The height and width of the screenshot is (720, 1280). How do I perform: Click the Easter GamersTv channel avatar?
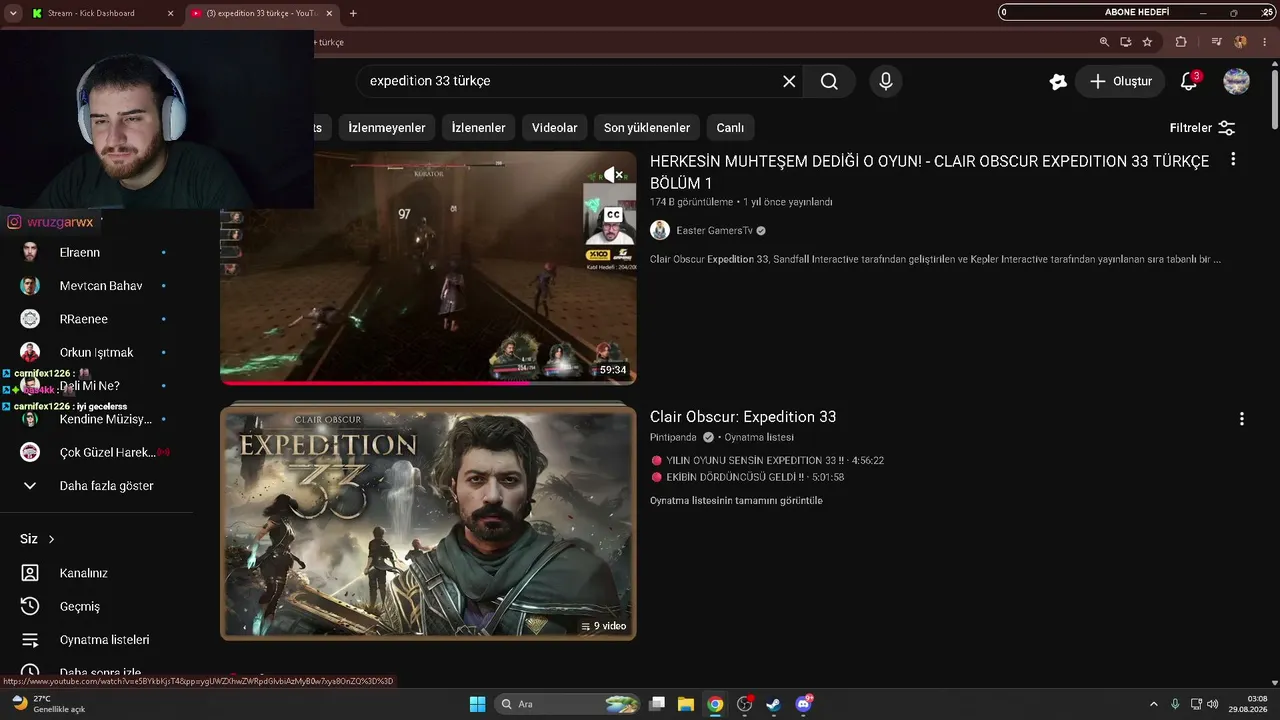pos(660,230)
